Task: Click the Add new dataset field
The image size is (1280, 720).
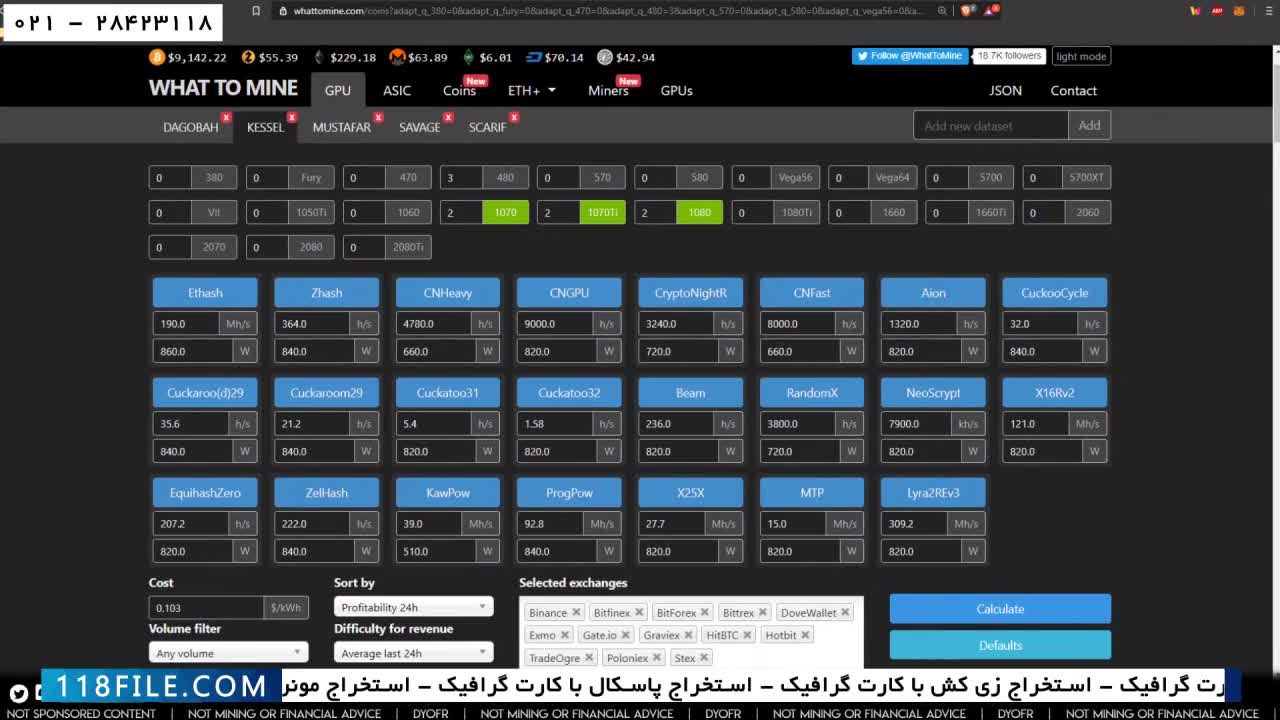Action: pyautogui.click(x=990, y=126)
